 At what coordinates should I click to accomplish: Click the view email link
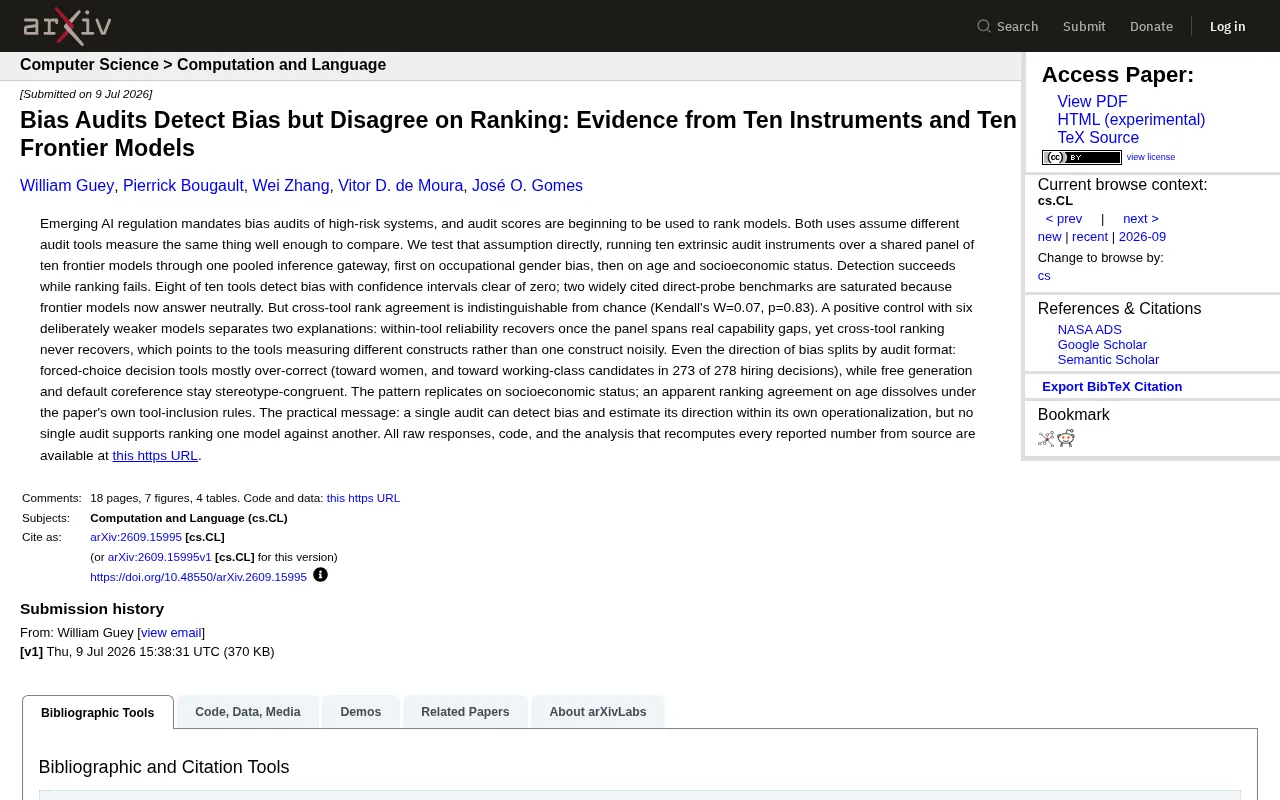pyautogui.click(x=171, y=633)
